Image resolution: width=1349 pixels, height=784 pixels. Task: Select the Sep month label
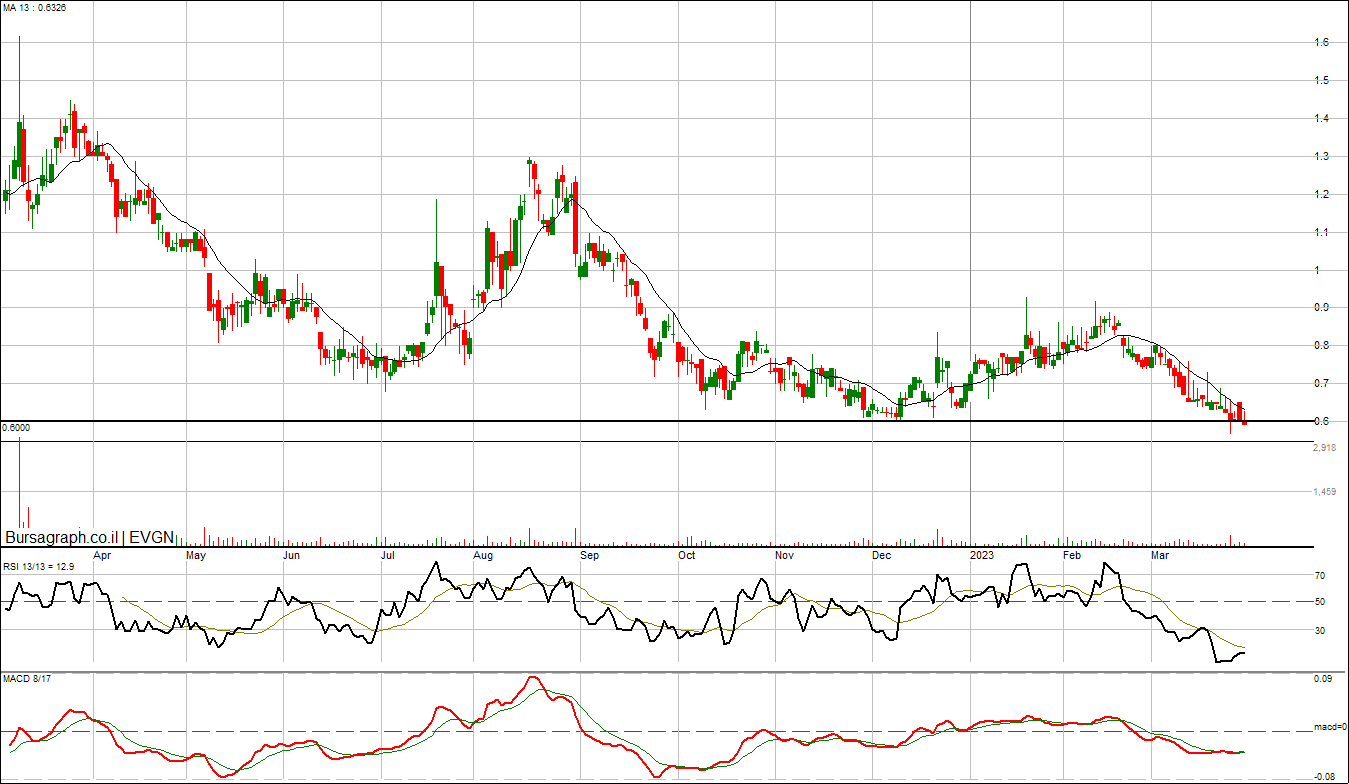(x=590, y=554)
